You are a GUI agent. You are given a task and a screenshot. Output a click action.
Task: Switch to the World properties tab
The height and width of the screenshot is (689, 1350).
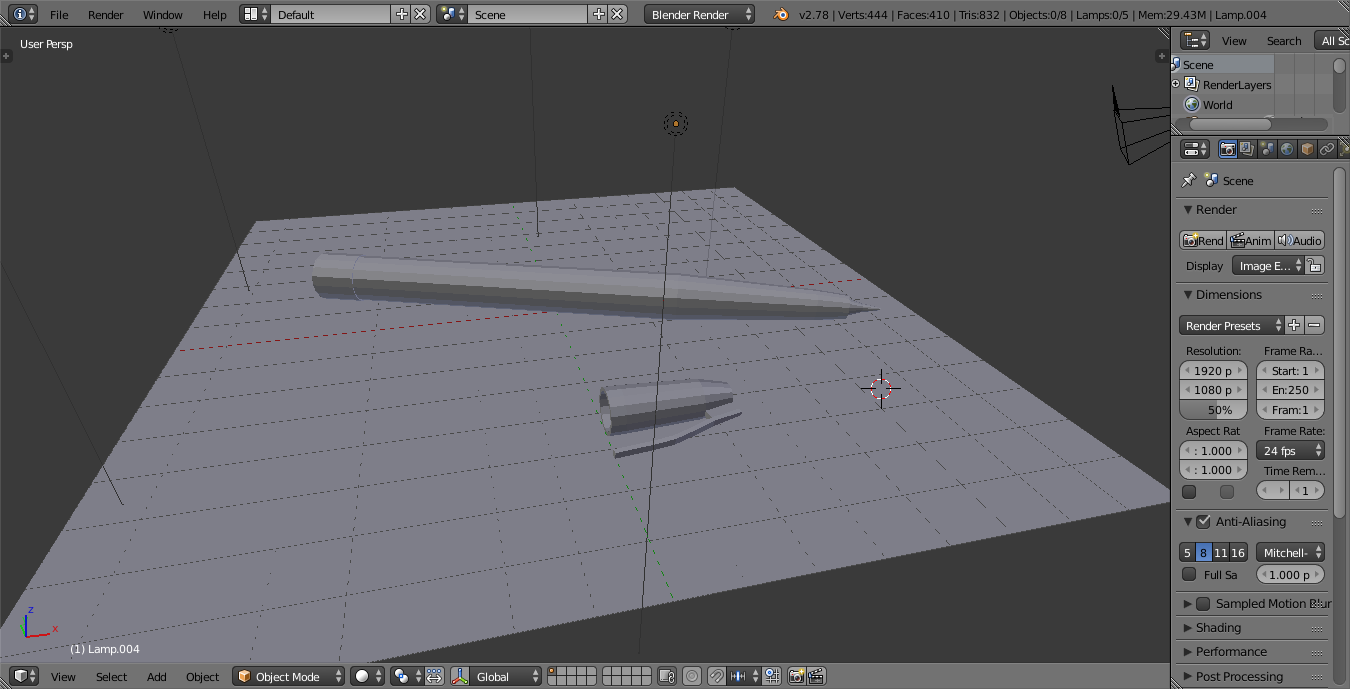[x=1287, y=149]
